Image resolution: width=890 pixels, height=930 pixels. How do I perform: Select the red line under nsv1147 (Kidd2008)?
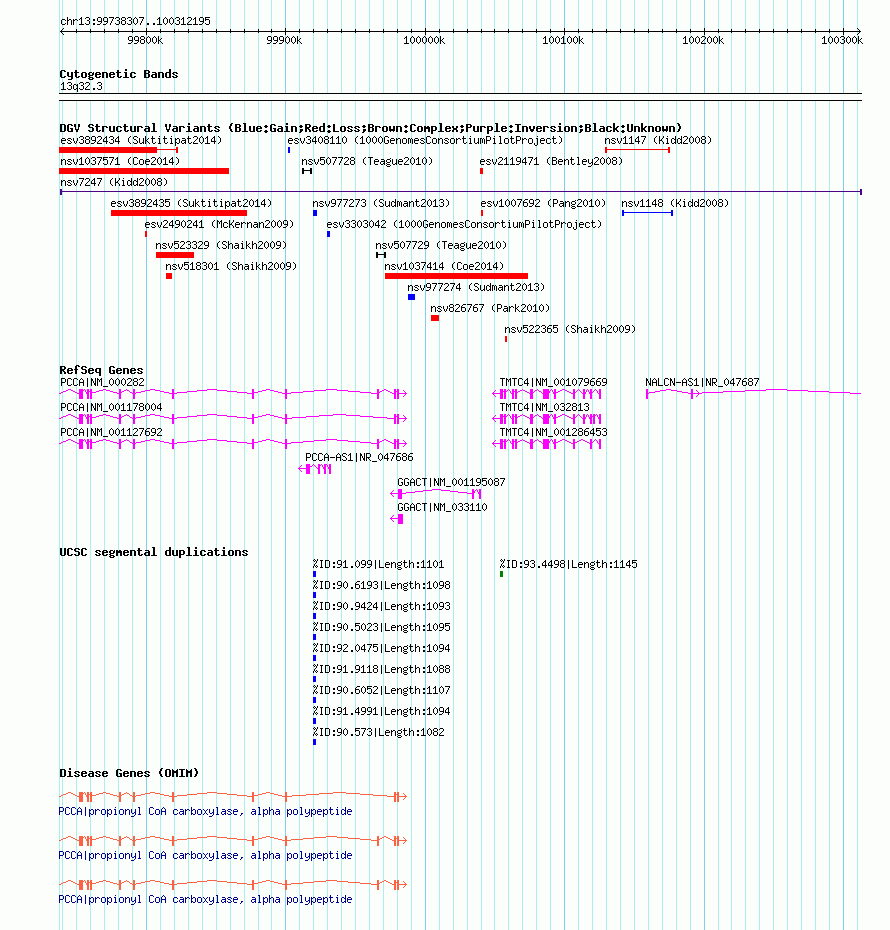click(637, 150)
